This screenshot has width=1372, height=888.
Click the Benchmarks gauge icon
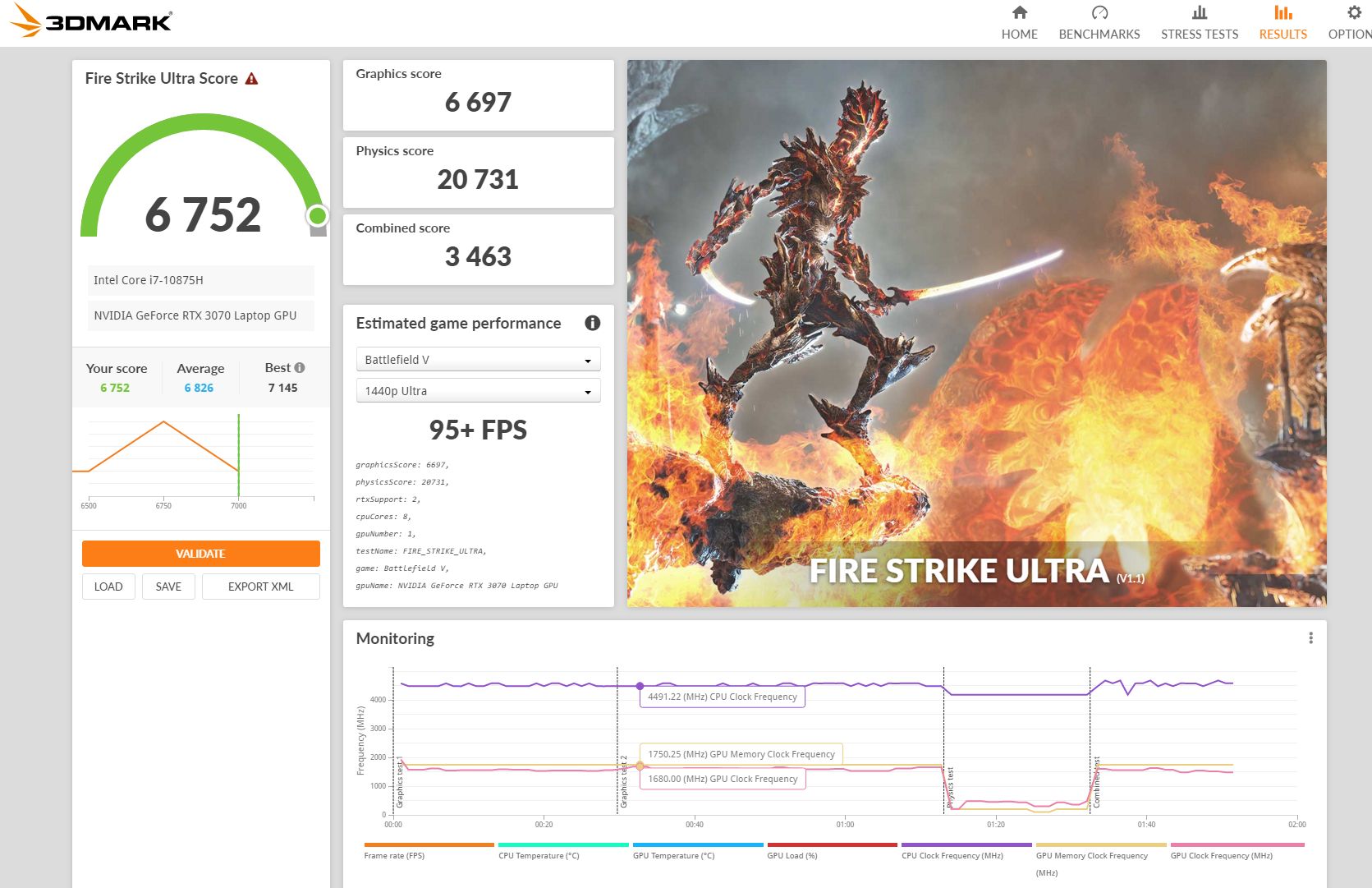(1099, 12)
